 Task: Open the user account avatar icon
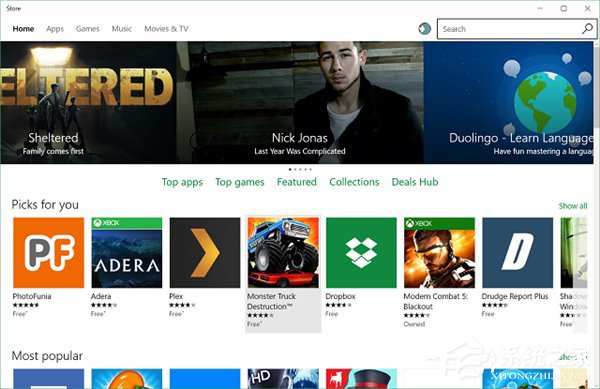pyautogui.click(x=424, y=29)
